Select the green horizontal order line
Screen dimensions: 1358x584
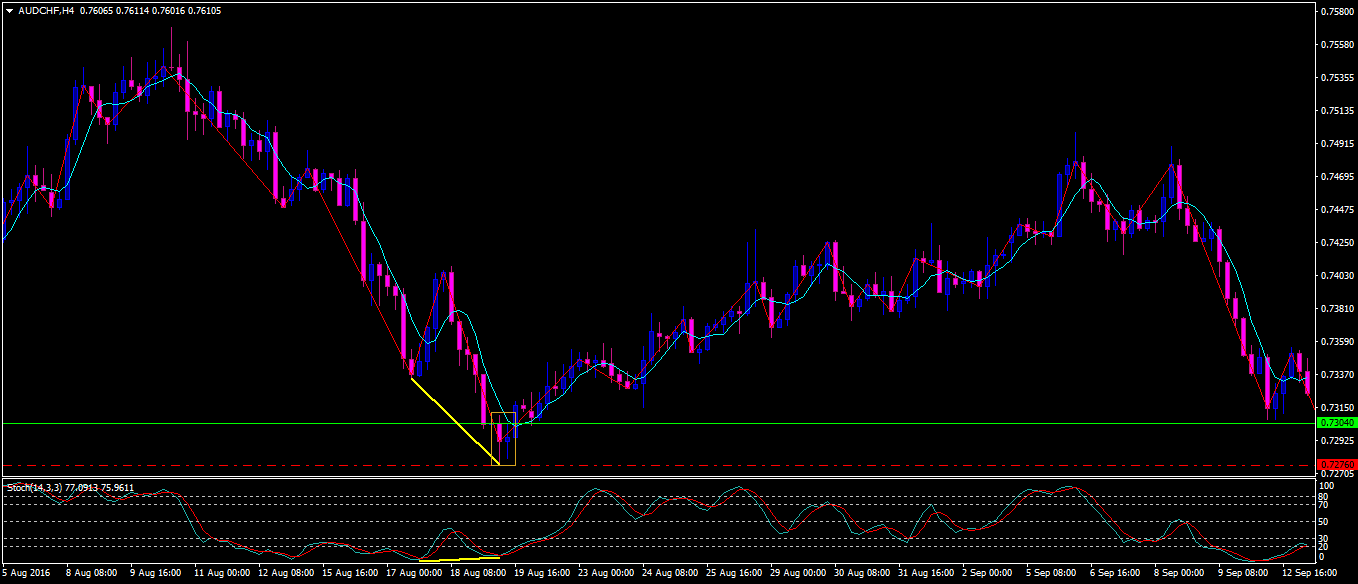(x=800, y=423)
